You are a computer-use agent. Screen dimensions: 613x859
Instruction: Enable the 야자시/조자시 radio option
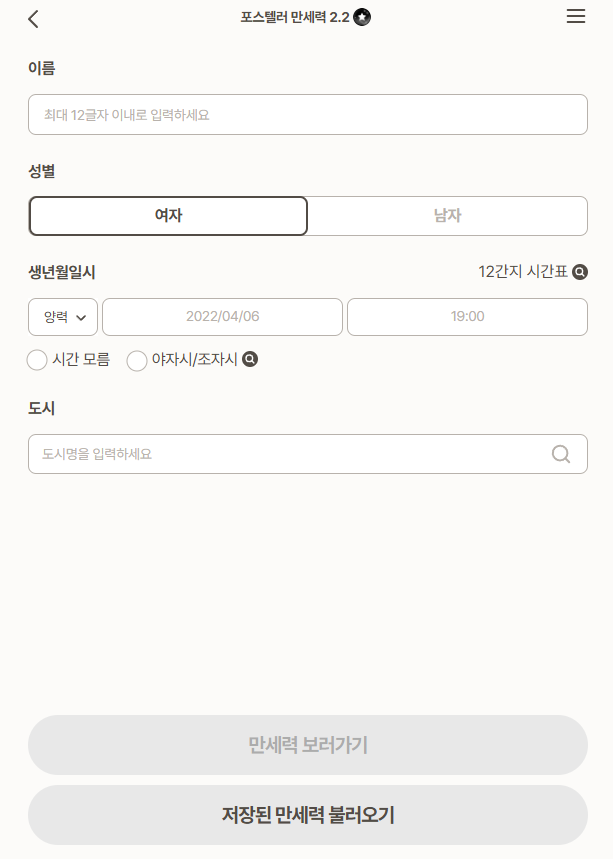pyautogui.click(x=137, y=361)
